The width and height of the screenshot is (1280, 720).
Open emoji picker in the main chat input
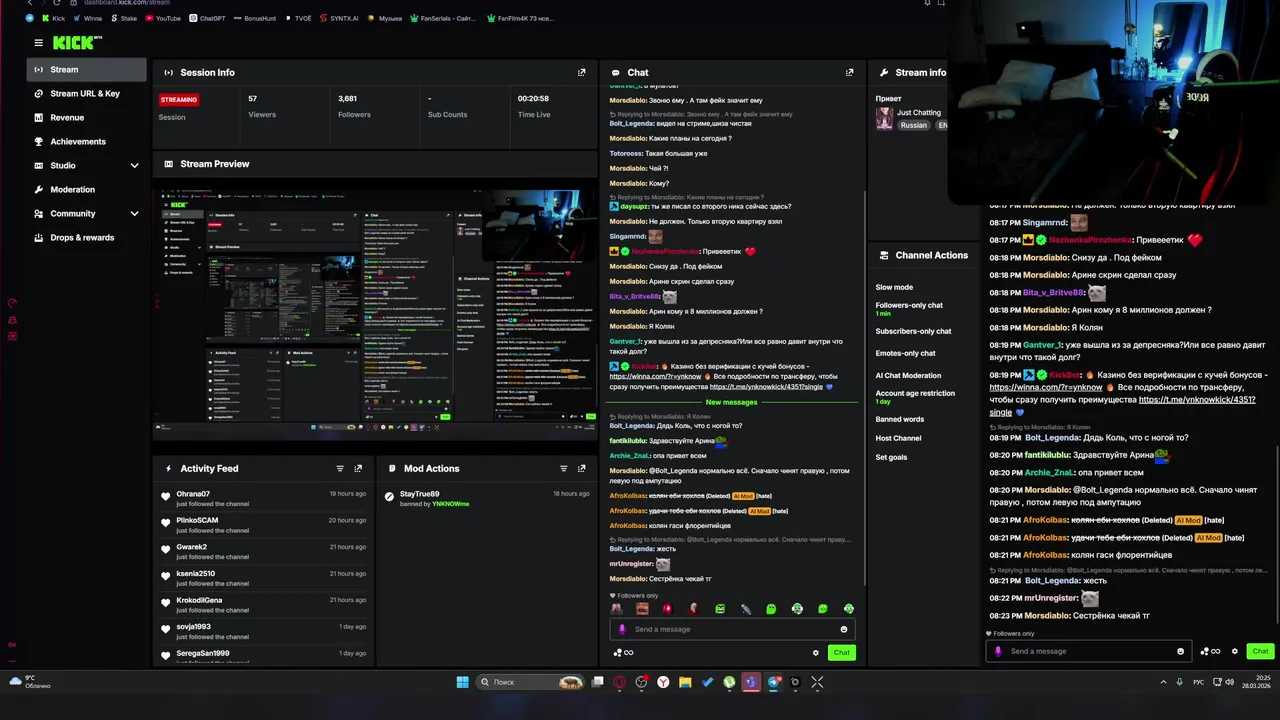pyautogui.click(x=844, y=629)
